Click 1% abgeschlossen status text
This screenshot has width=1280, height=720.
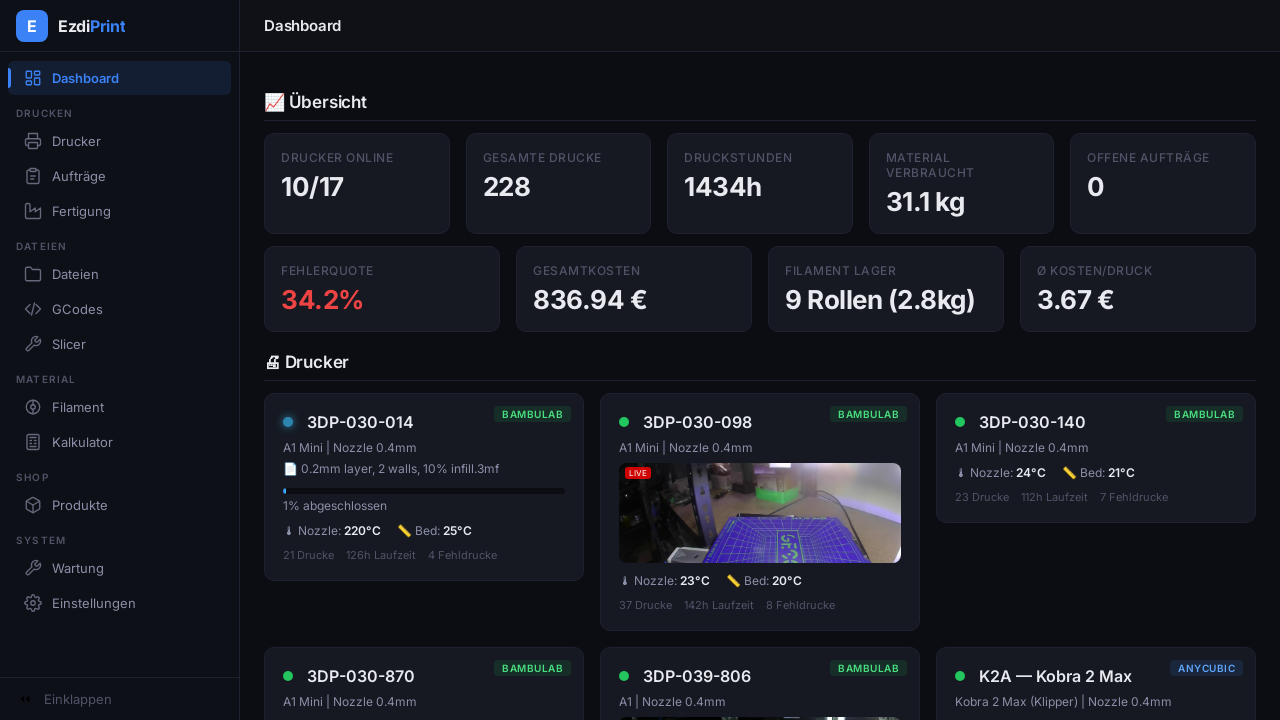click(335, 506)
